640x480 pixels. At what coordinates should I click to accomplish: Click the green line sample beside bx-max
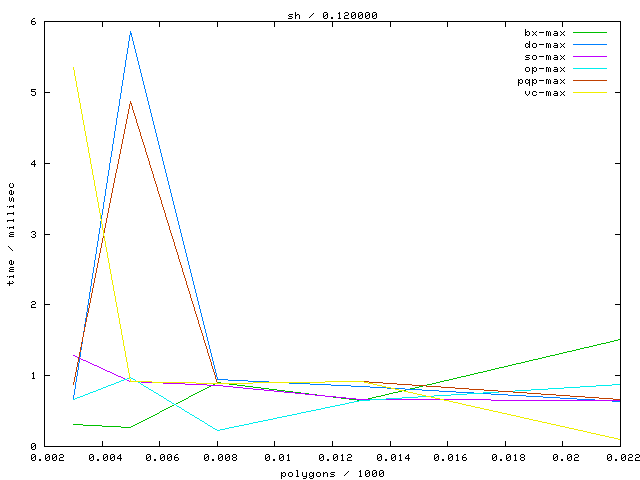[x=590, y=32]
